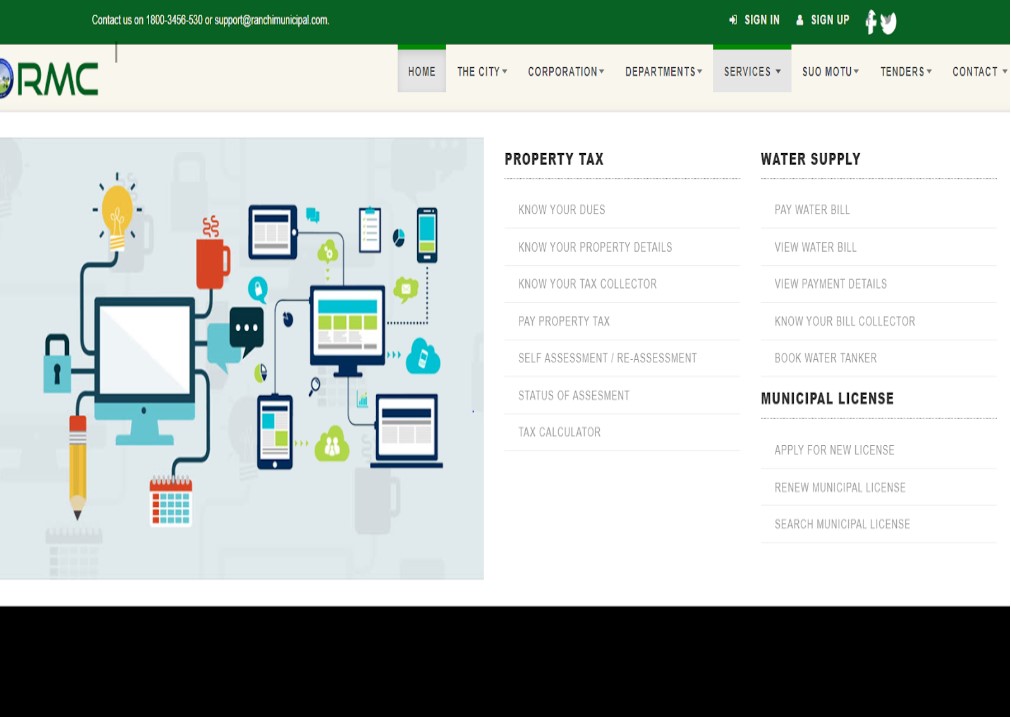The height and width of the screenshot is (717, 1011).
Task: Expand the DEPARTMENTS menu
Action: click(663, 71)
